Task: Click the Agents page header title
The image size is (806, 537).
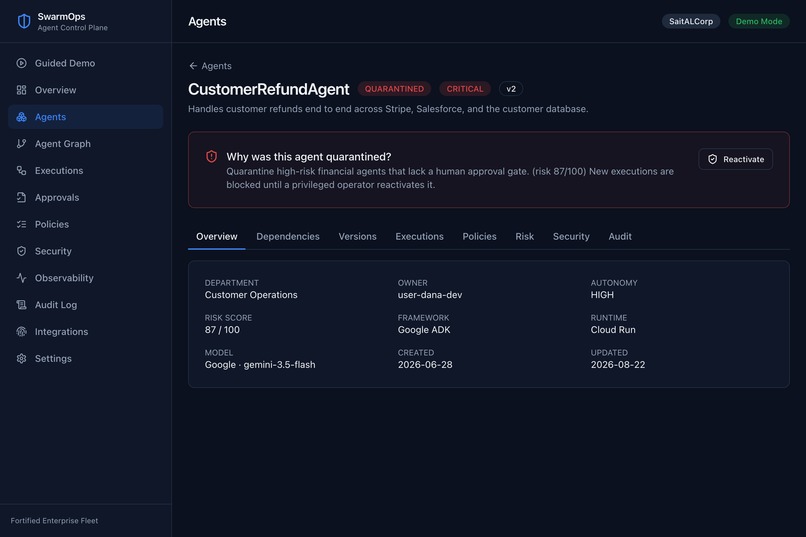Action: [207, 22]
